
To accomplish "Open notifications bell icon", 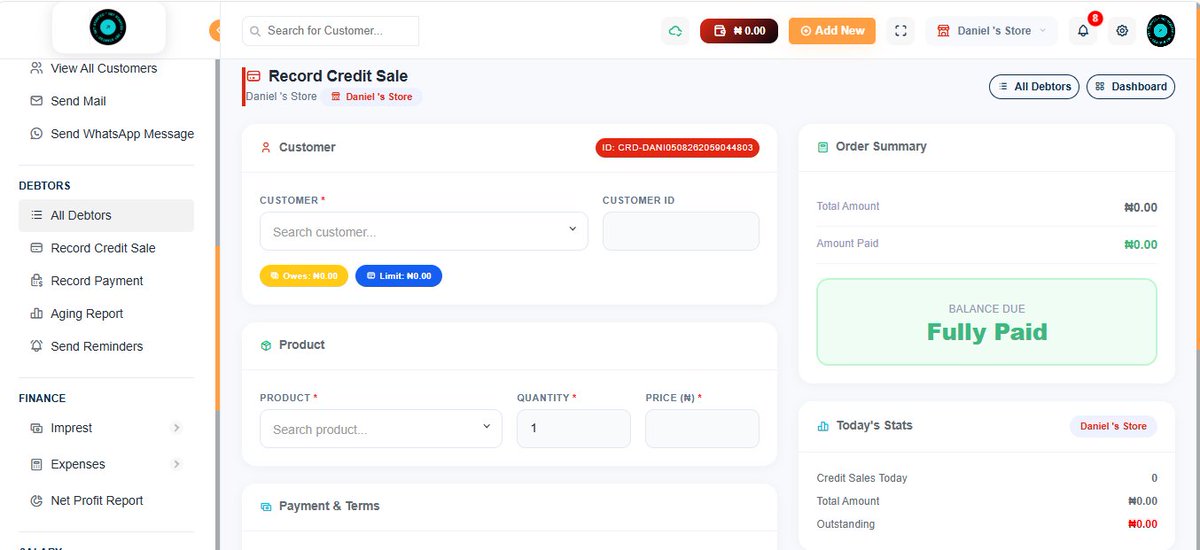I will pos(1083,31).
